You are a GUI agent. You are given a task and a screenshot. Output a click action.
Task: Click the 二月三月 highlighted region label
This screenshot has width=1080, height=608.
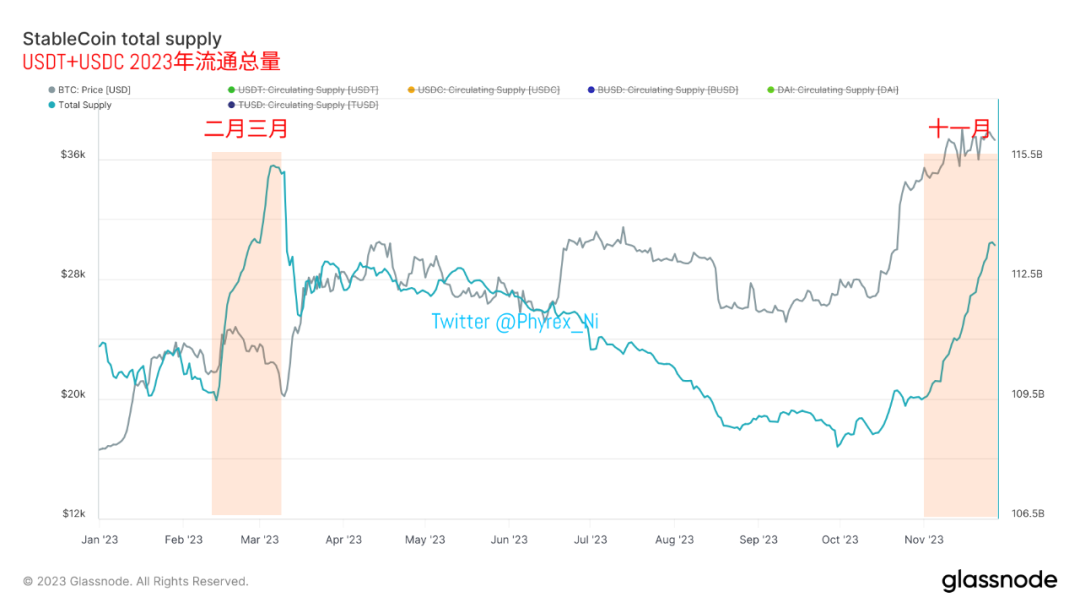pos(246,129)
